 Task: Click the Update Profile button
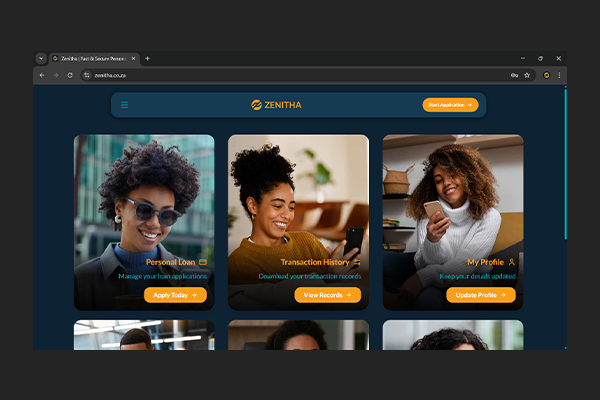(x=481, y=295)
